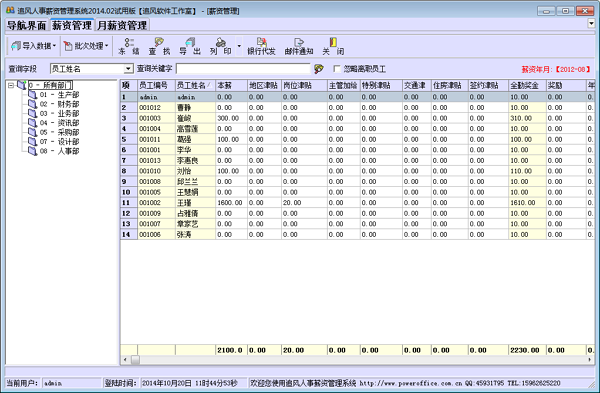Select 02 - 财务部 department

tap(59, 104)
